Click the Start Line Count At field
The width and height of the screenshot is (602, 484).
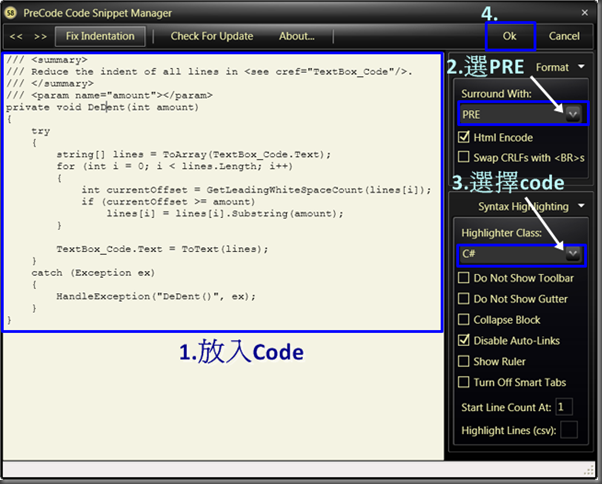[x=564, y=407]
